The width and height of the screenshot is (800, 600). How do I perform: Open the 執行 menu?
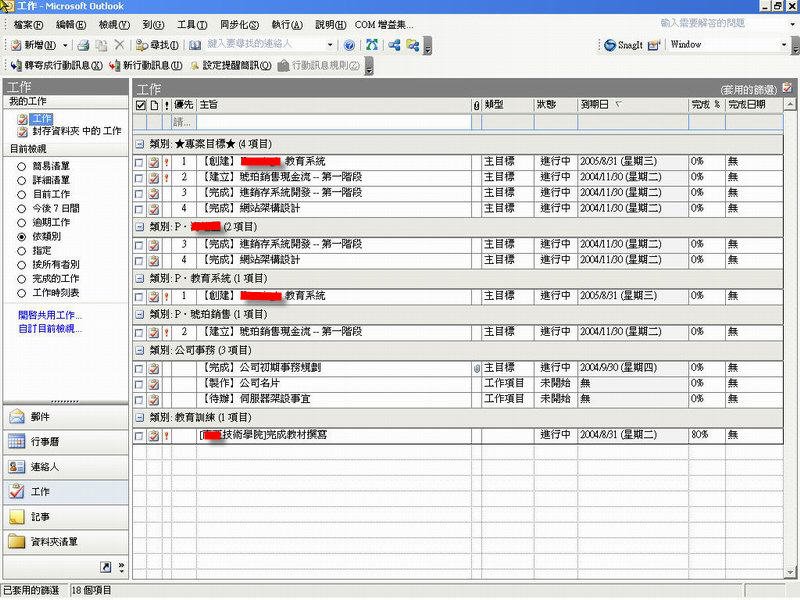tap(287, 24)
